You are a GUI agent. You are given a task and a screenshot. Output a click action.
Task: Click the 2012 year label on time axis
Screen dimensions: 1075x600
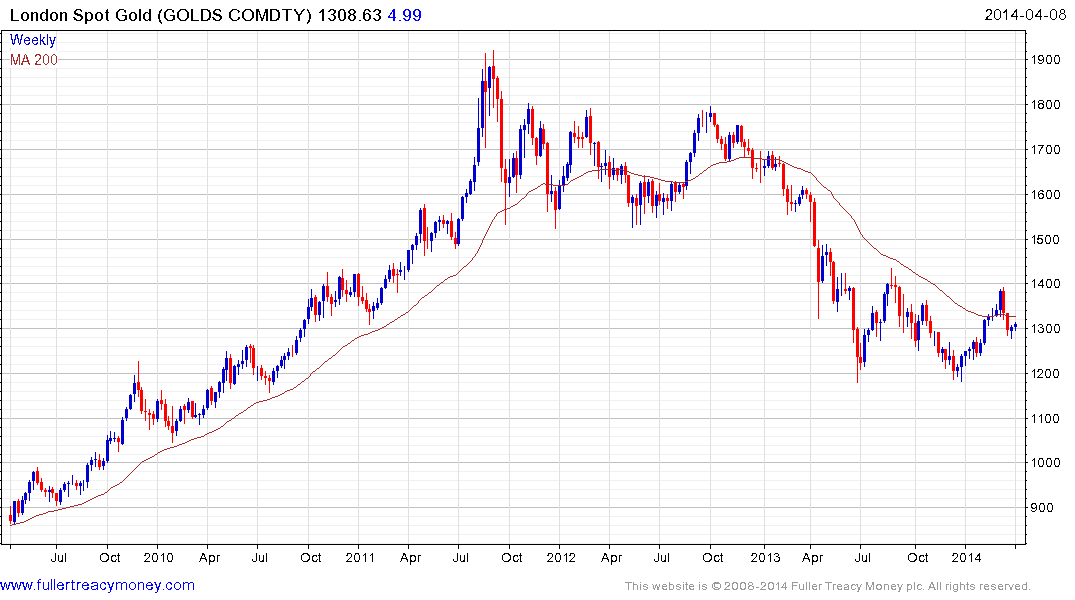(561, 557)
